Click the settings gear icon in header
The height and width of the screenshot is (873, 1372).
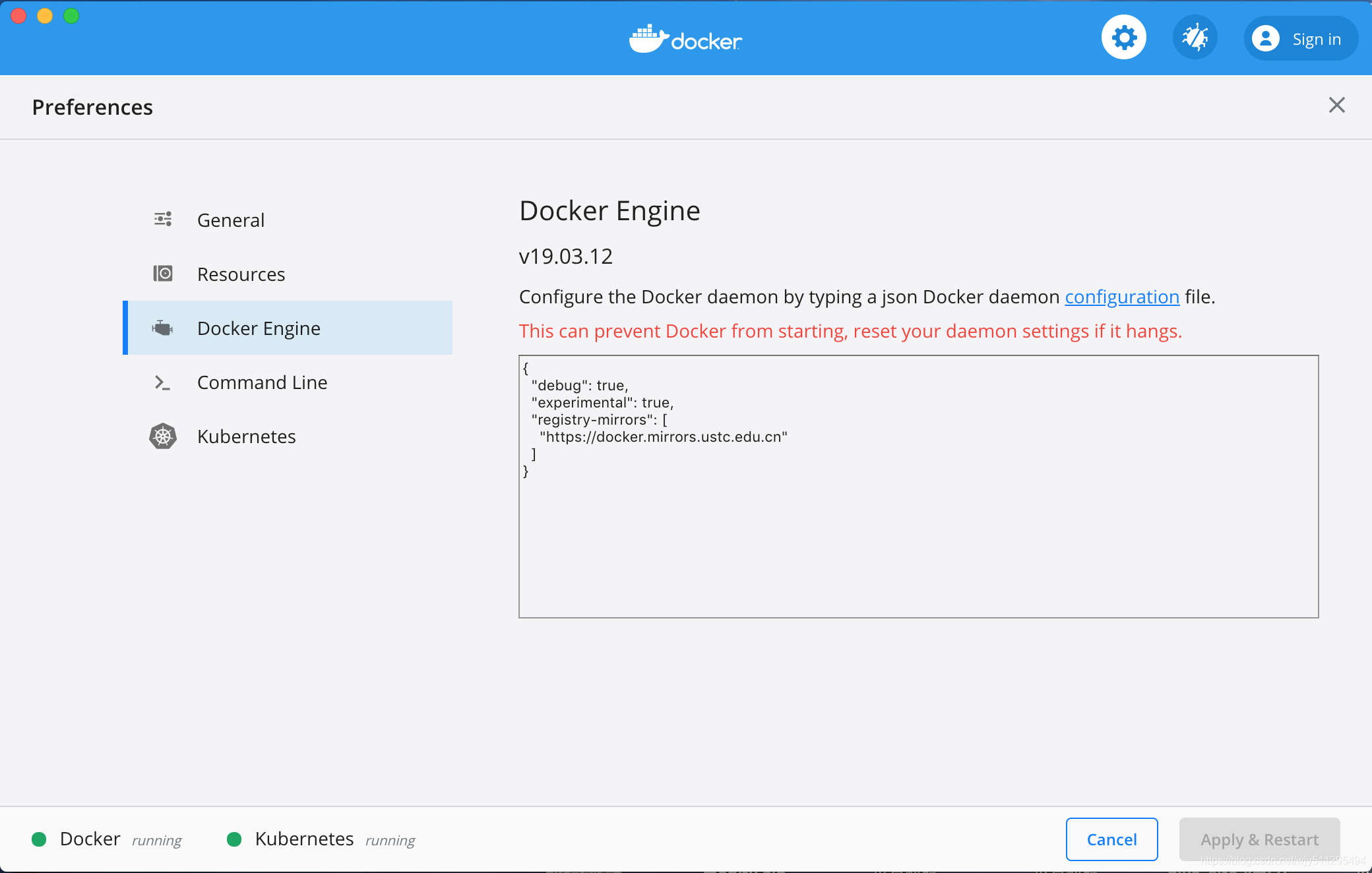[1123, 38]
